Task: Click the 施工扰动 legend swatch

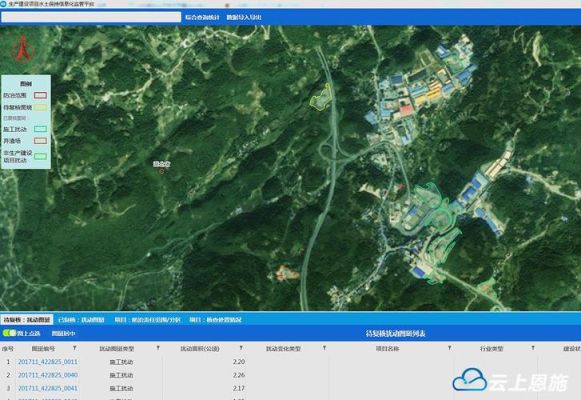Action: coord(40,129)
